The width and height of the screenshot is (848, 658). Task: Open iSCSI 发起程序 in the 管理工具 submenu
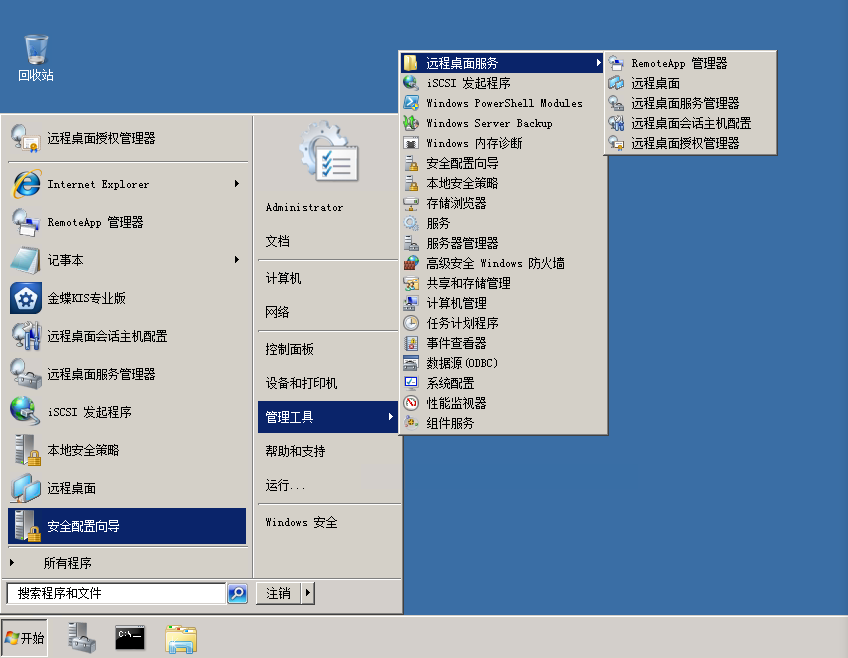point(502,83)
